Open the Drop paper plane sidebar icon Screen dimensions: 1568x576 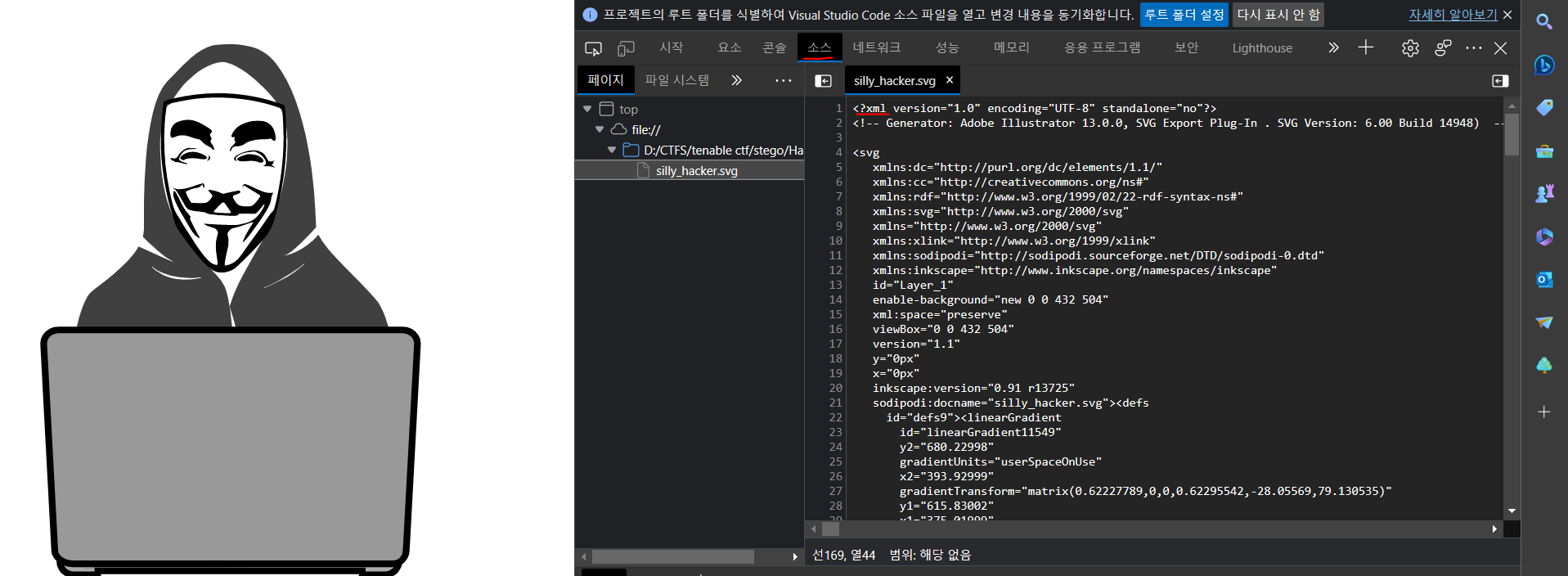[1544, 322]
